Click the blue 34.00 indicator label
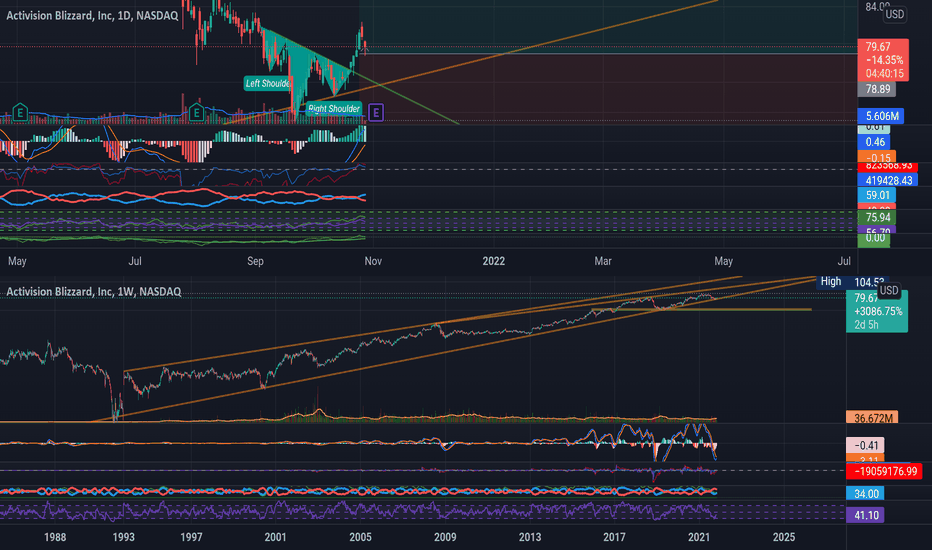Viewport: 932px width, 550px height. coord(865,494)
